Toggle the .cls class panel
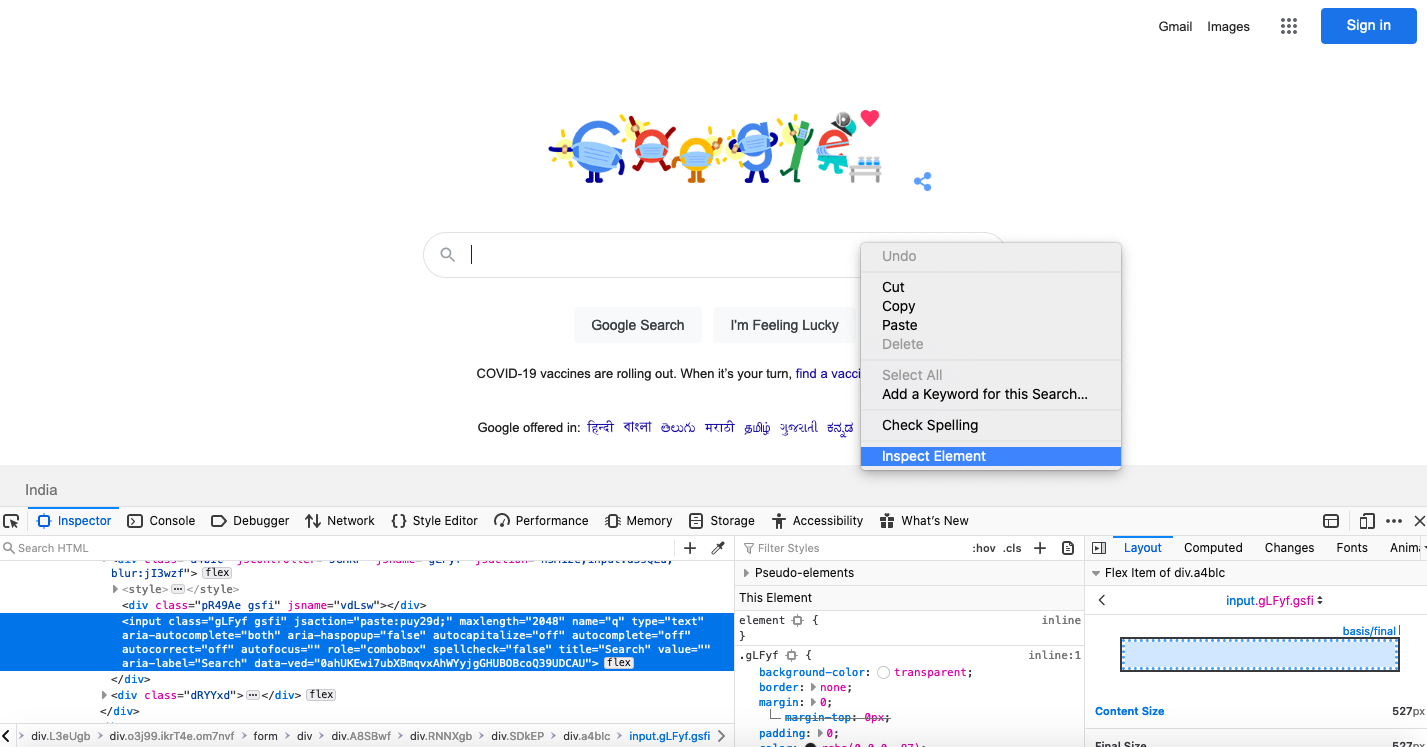 tap(1012, 548)
